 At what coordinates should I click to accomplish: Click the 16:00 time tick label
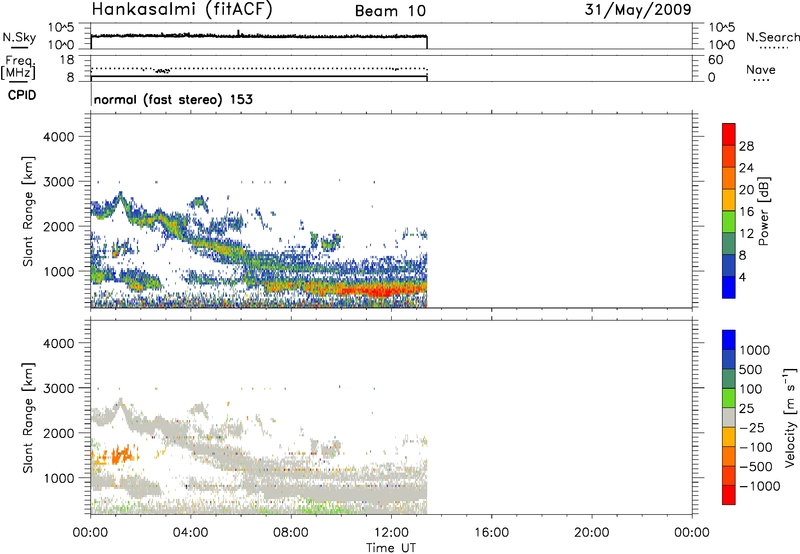(491, 533)
